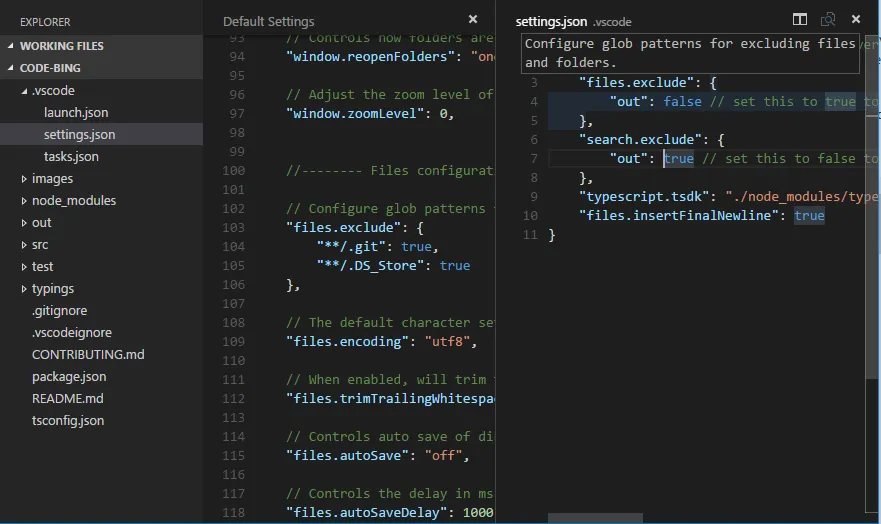Open package.json file
The width and height of the screenshot is (881, 524).
69,376
